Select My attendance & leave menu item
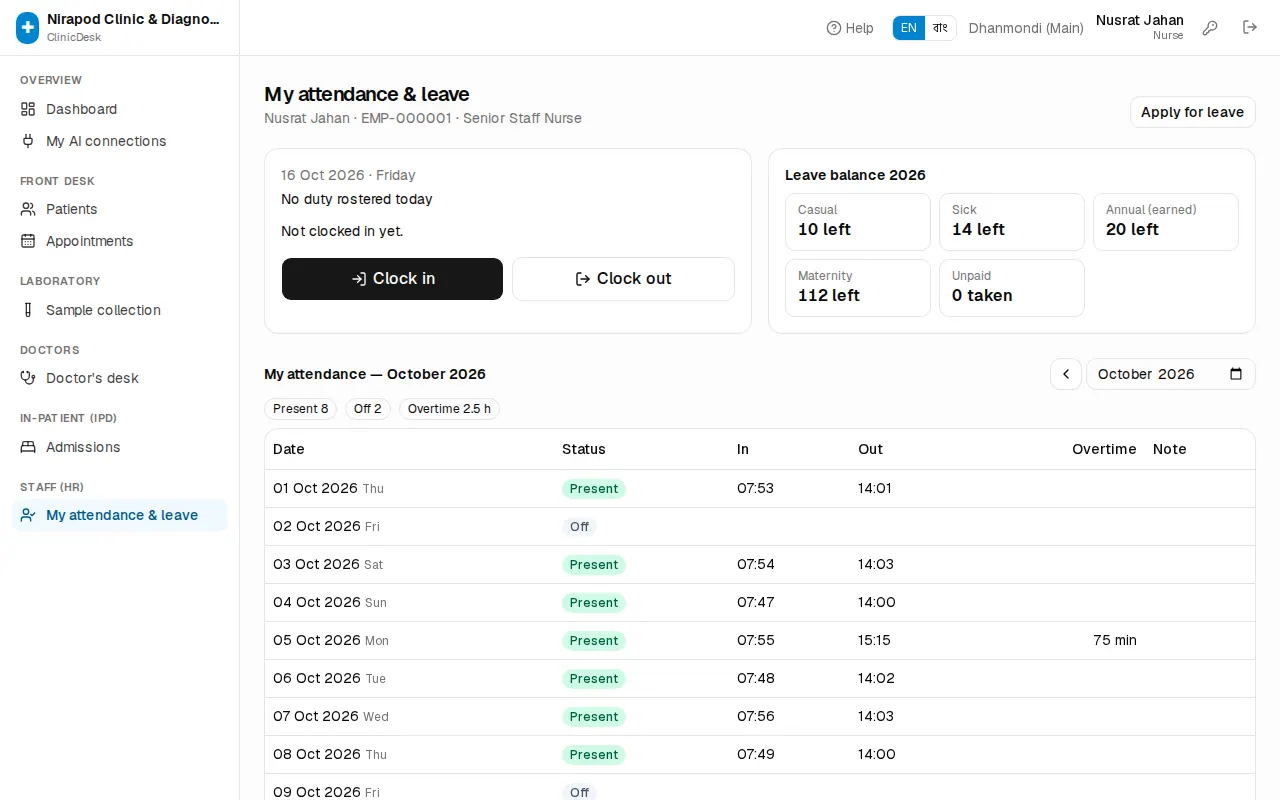Viewport: 1280px width, 800px height. (x=120, y=515)
